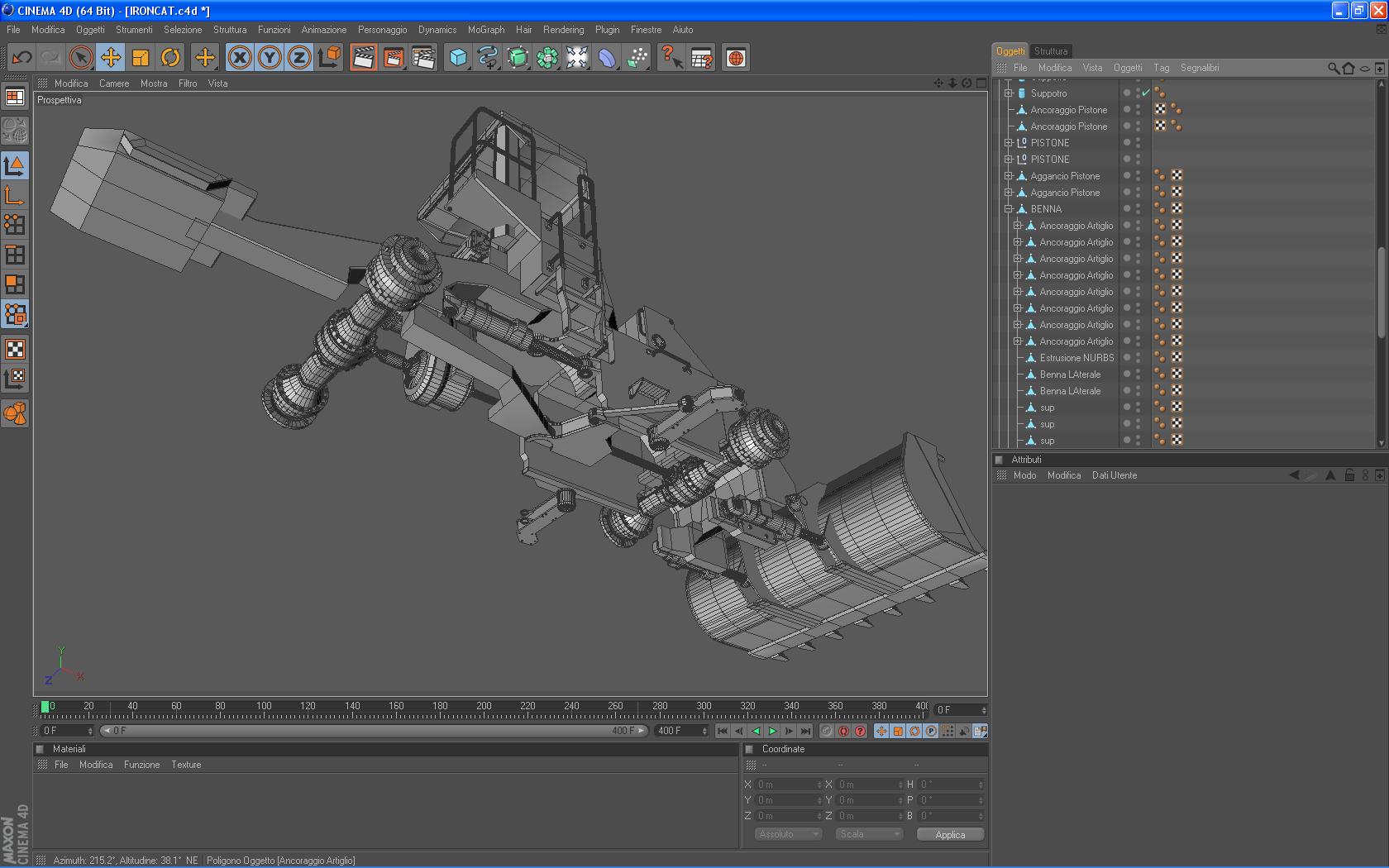Open the online help globe icon

(735, 58)
